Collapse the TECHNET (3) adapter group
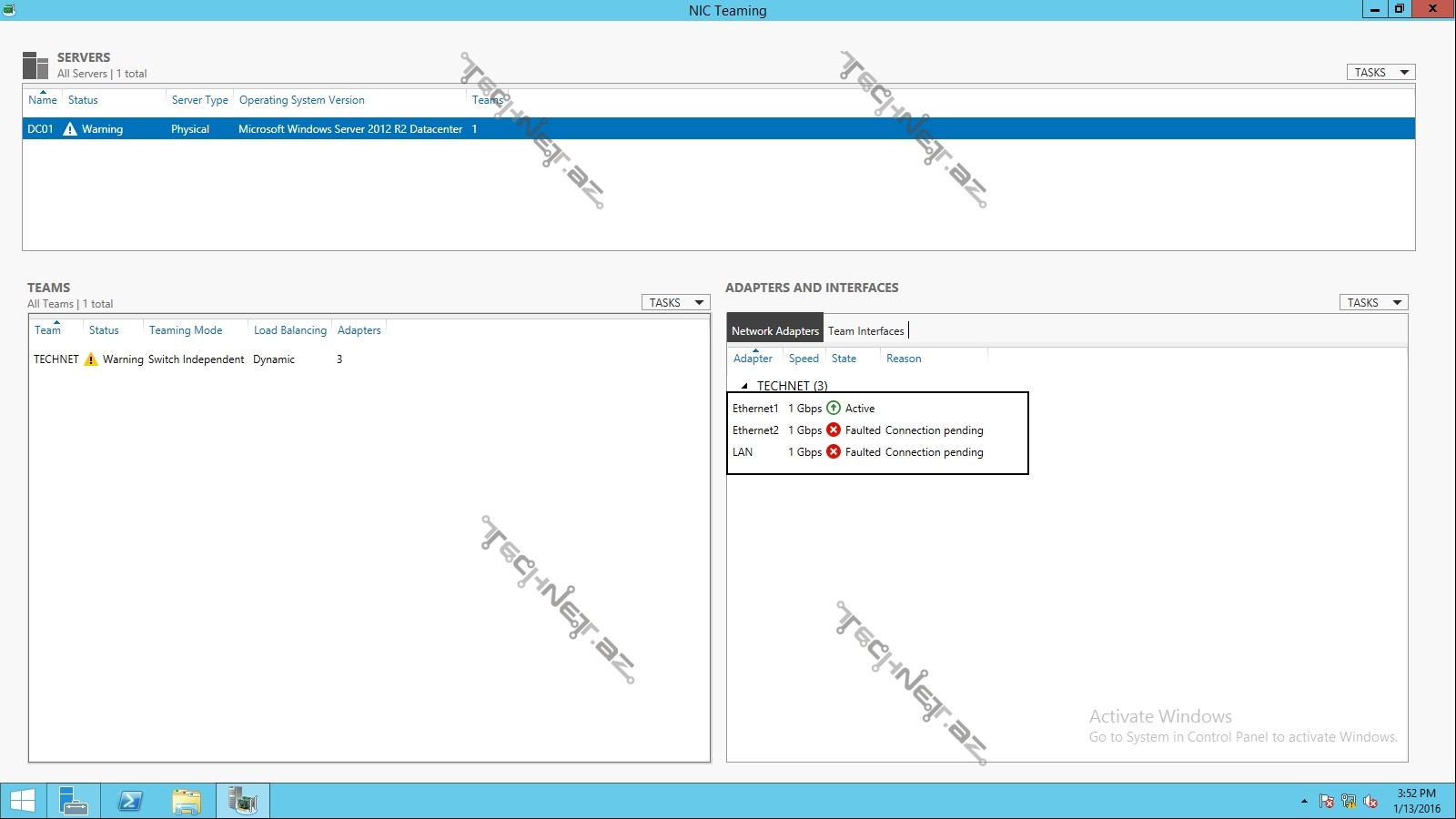The image size is (1456, 819). pyautogui.click(x=744, y=386)
